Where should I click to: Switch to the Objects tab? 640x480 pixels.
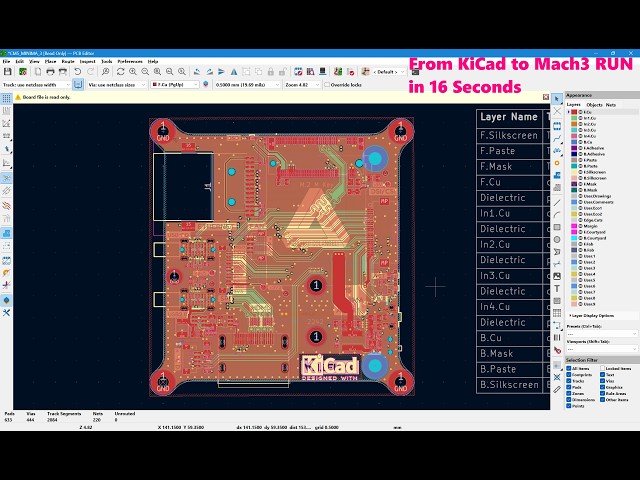tap(593, 105)
